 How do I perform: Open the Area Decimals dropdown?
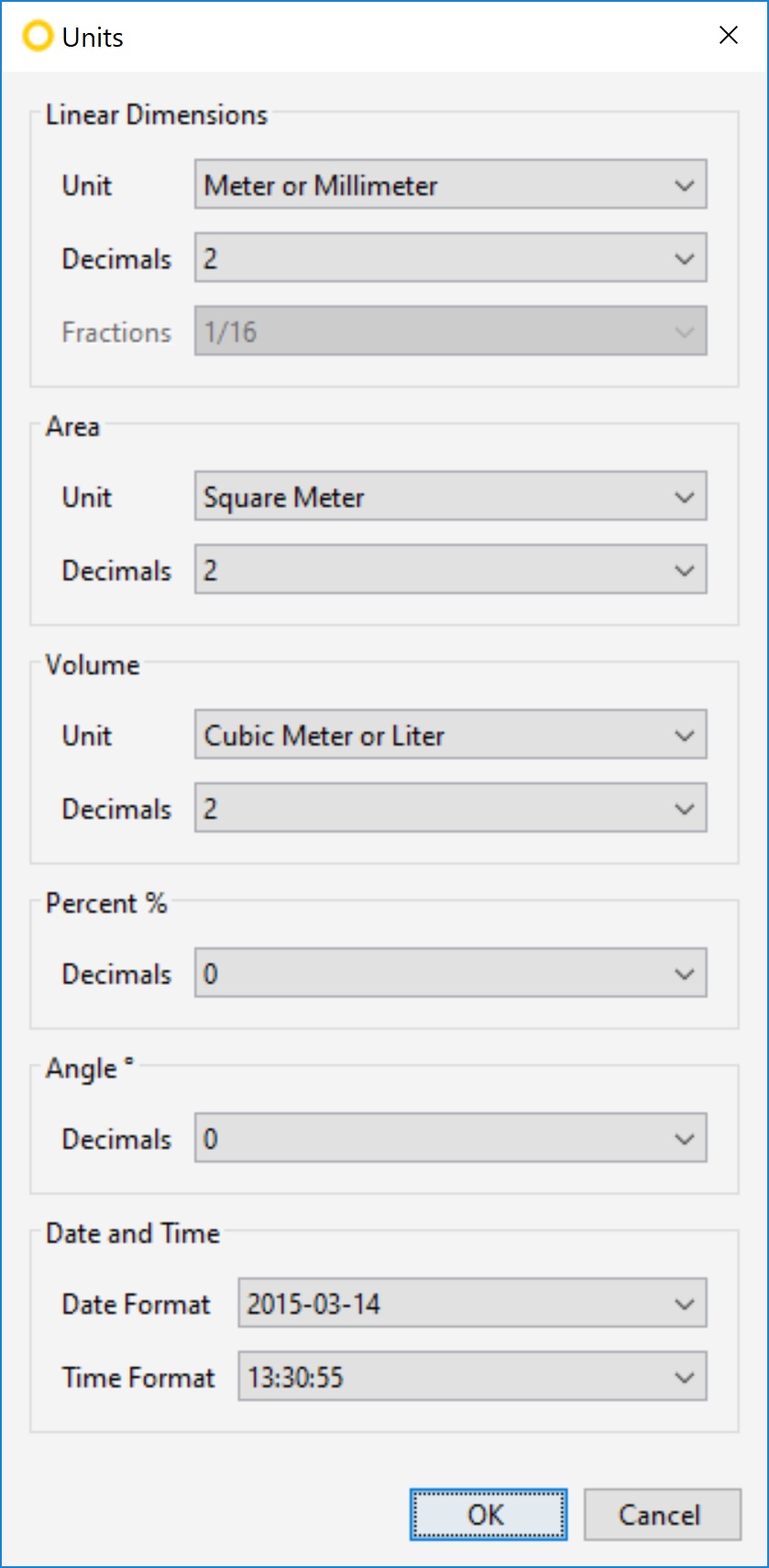[450, 569]
